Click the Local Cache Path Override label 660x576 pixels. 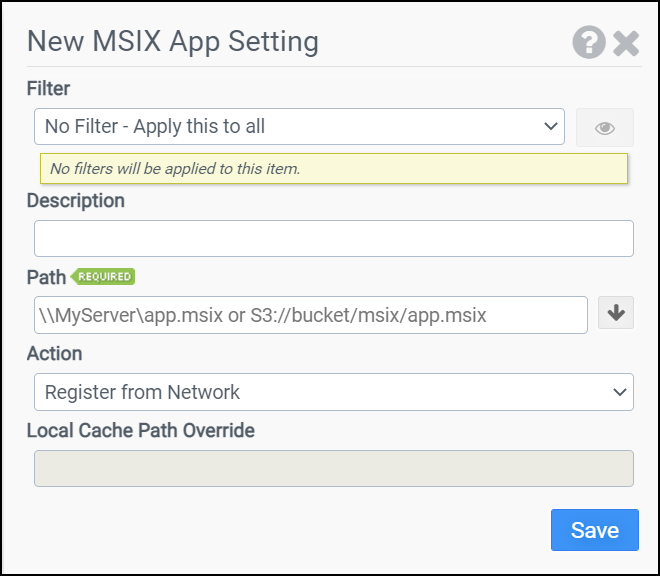click(140, 431)
